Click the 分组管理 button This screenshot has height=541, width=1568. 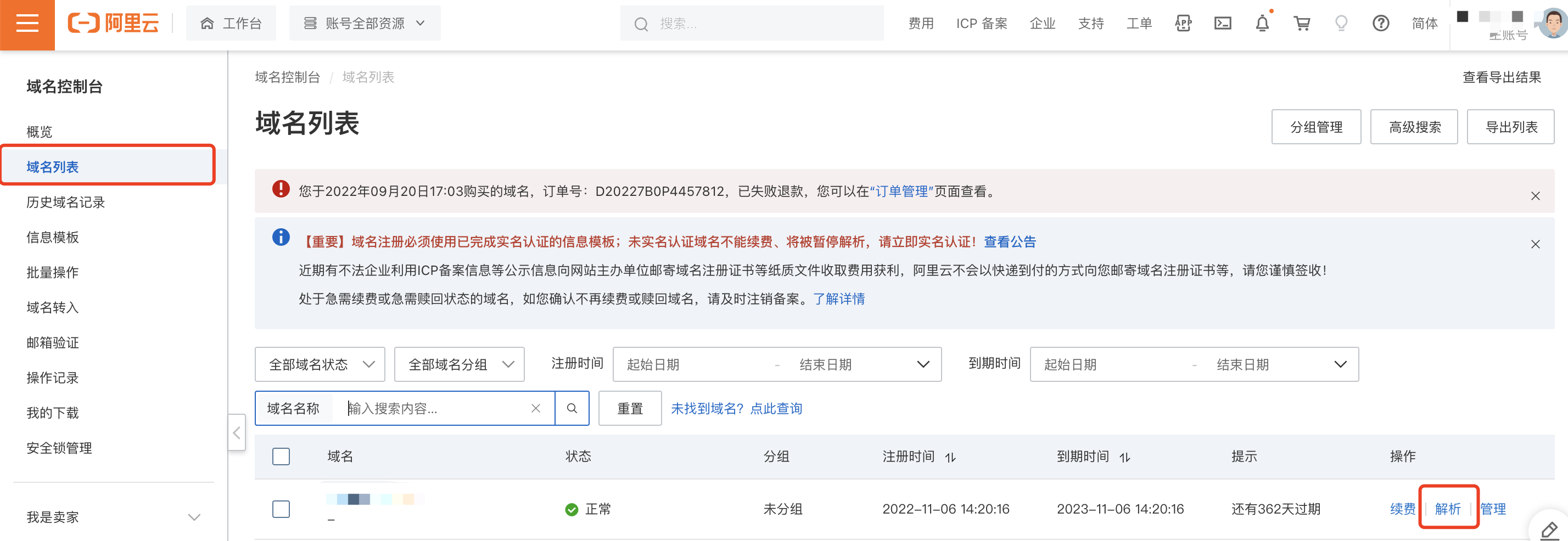tap(1316, 127)
